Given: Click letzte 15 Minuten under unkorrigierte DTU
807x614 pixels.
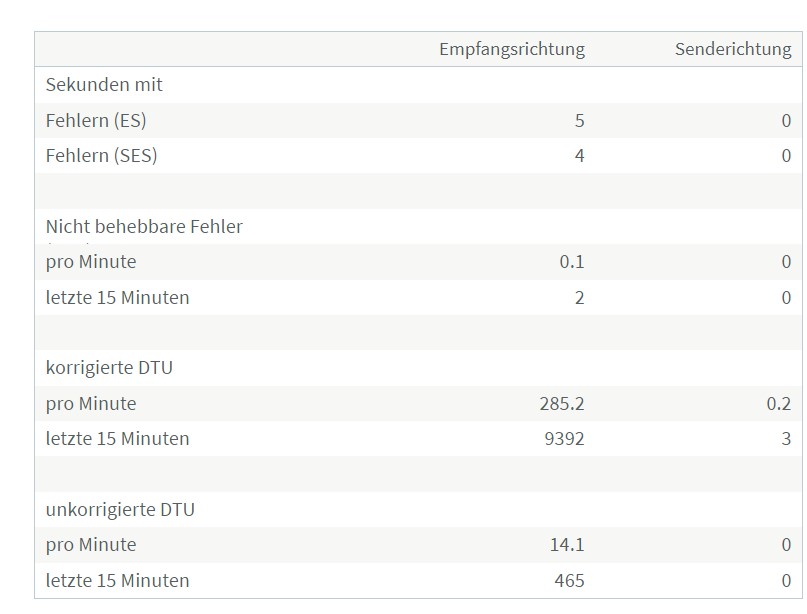Looking at the screenshot, I should [x=117, y=581].
